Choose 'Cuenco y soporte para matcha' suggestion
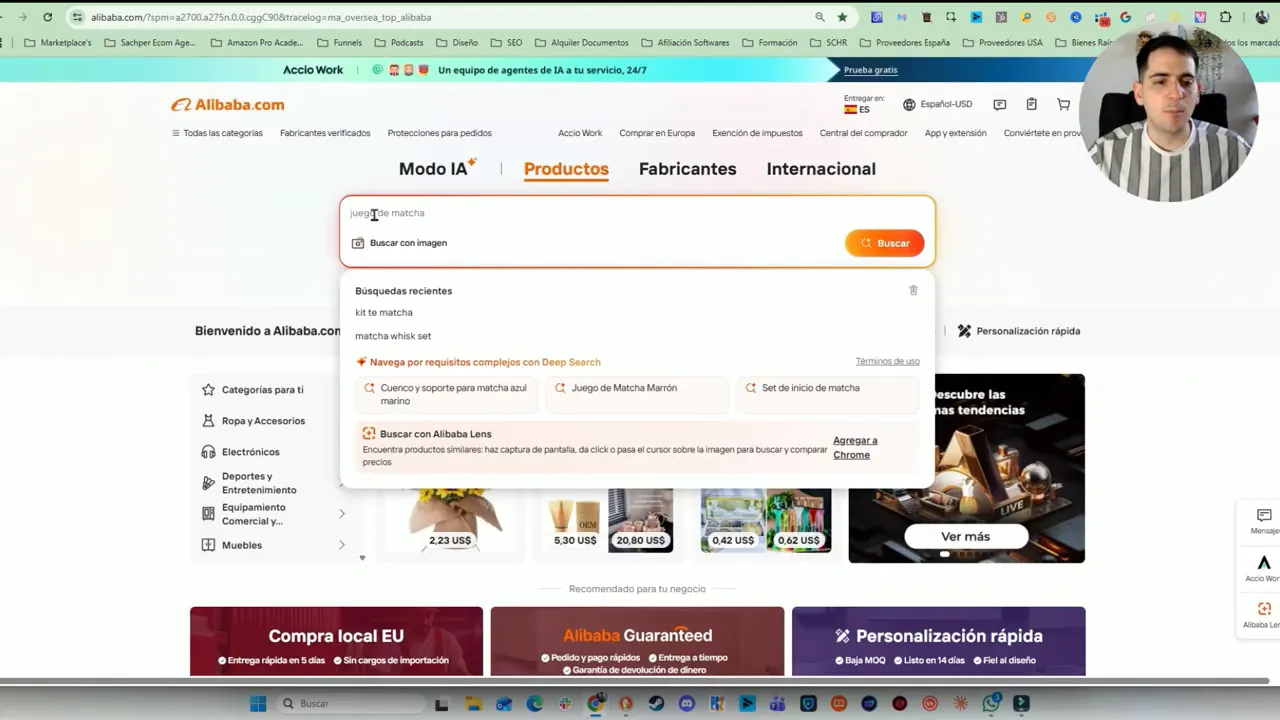 pos(448,394)
